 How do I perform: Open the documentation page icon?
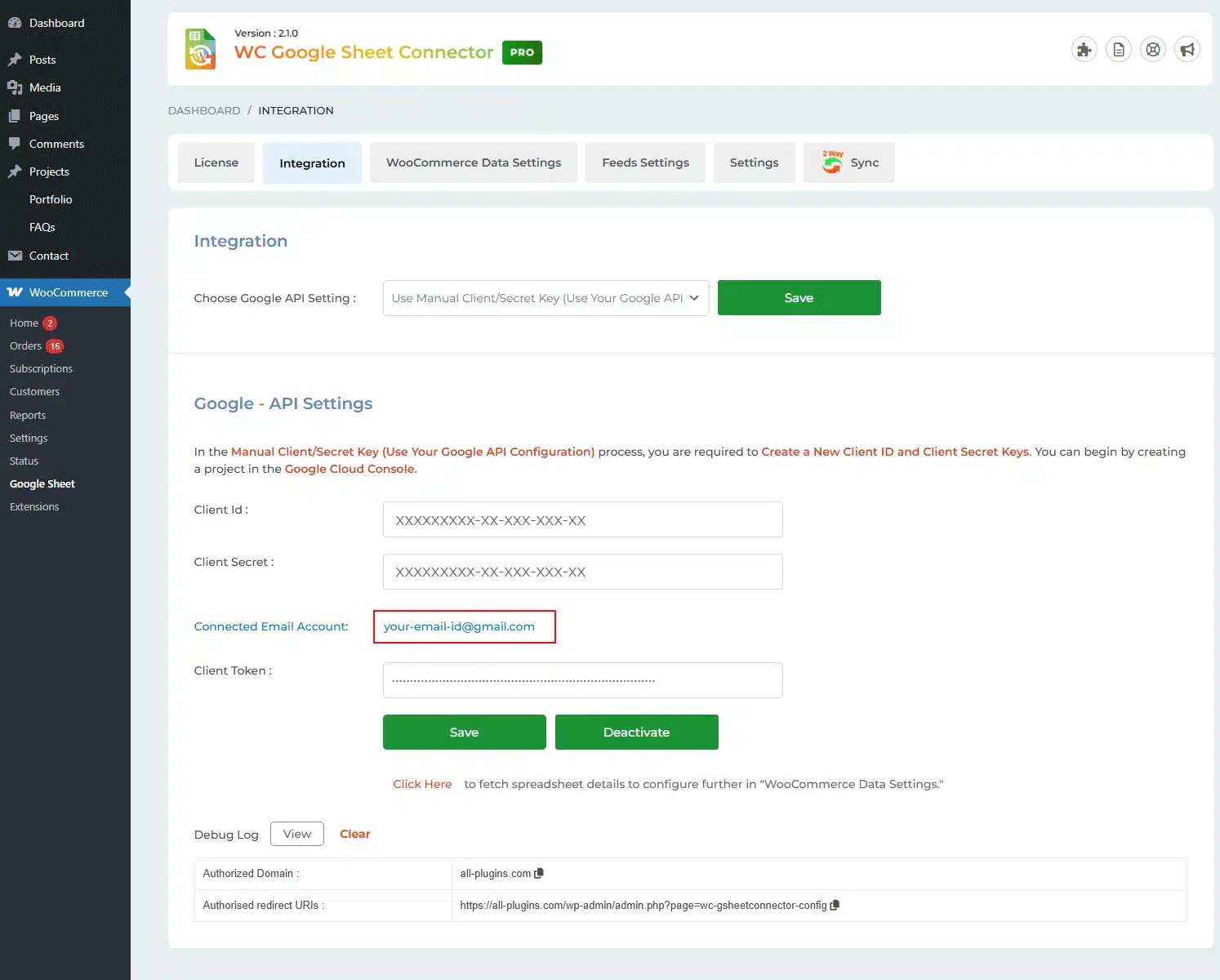(x=1119, y=50)
